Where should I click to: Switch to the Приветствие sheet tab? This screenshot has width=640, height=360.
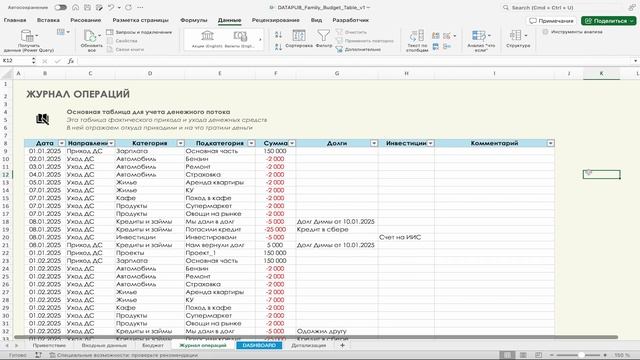click(49, 345)
